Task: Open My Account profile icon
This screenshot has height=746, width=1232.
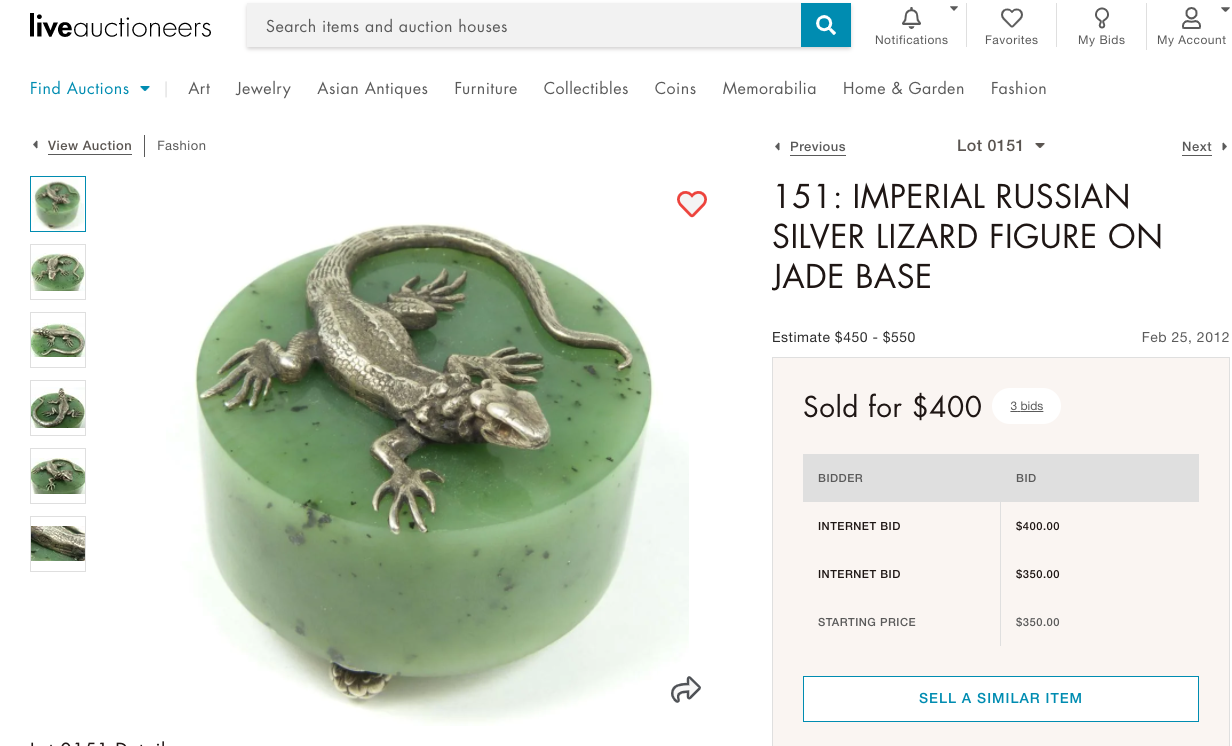Action: coord(1191,19)
